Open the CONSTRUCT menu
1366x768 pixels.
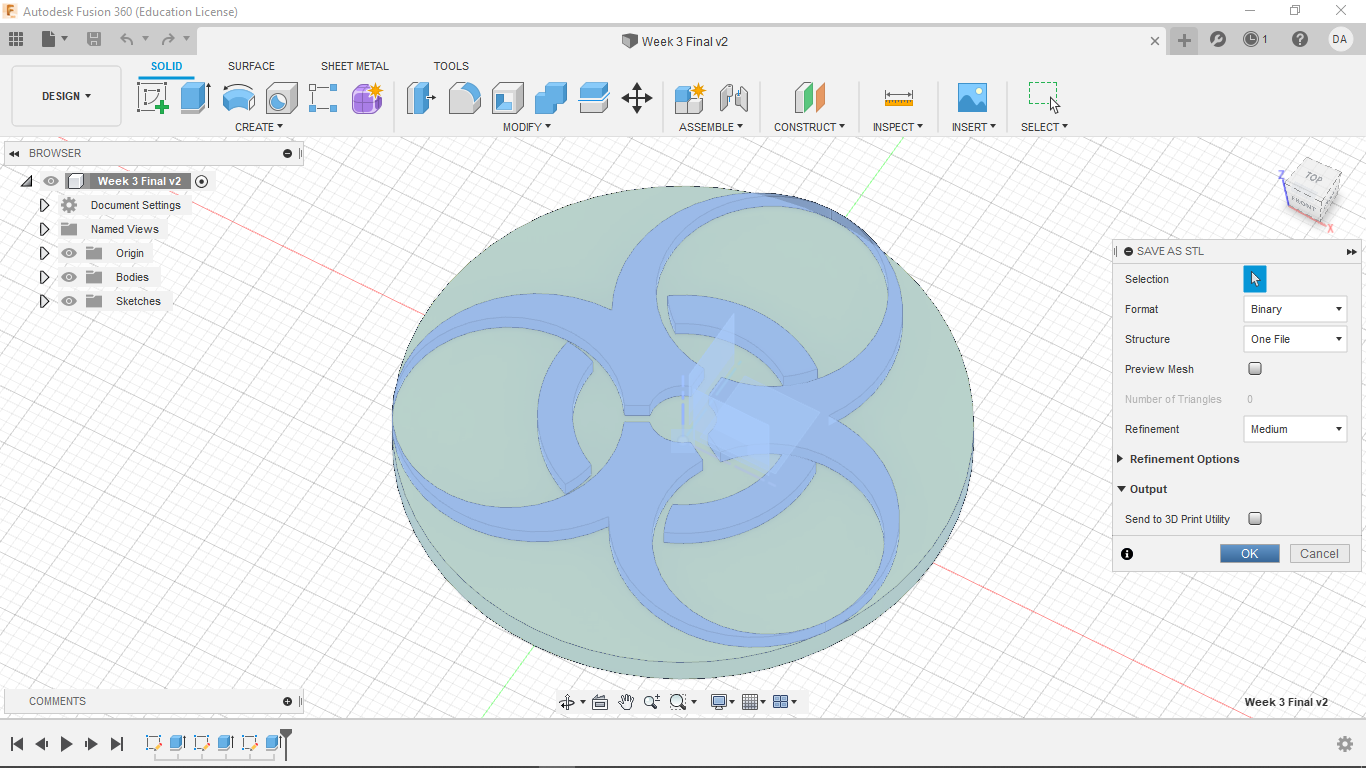pyautogui.click(x=809, y=127)
